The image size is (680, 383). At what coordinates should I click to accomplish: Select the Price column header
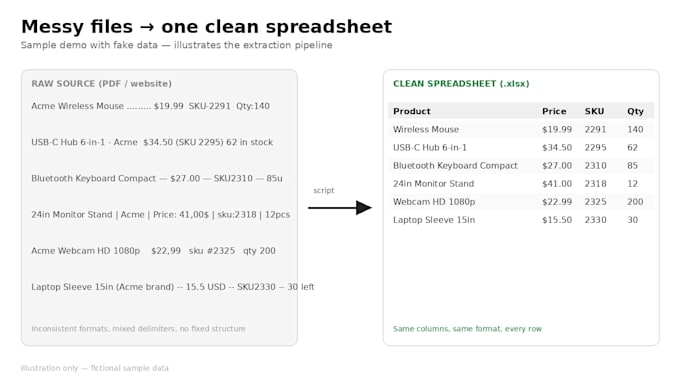click(x=554, y=111)
